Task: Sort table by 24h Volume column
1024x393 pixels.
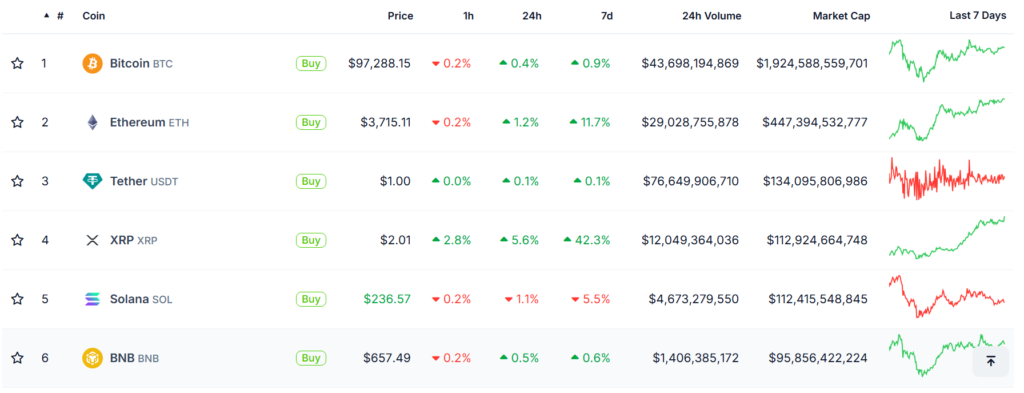Action: pyautogui.click(x=712, y=16)
